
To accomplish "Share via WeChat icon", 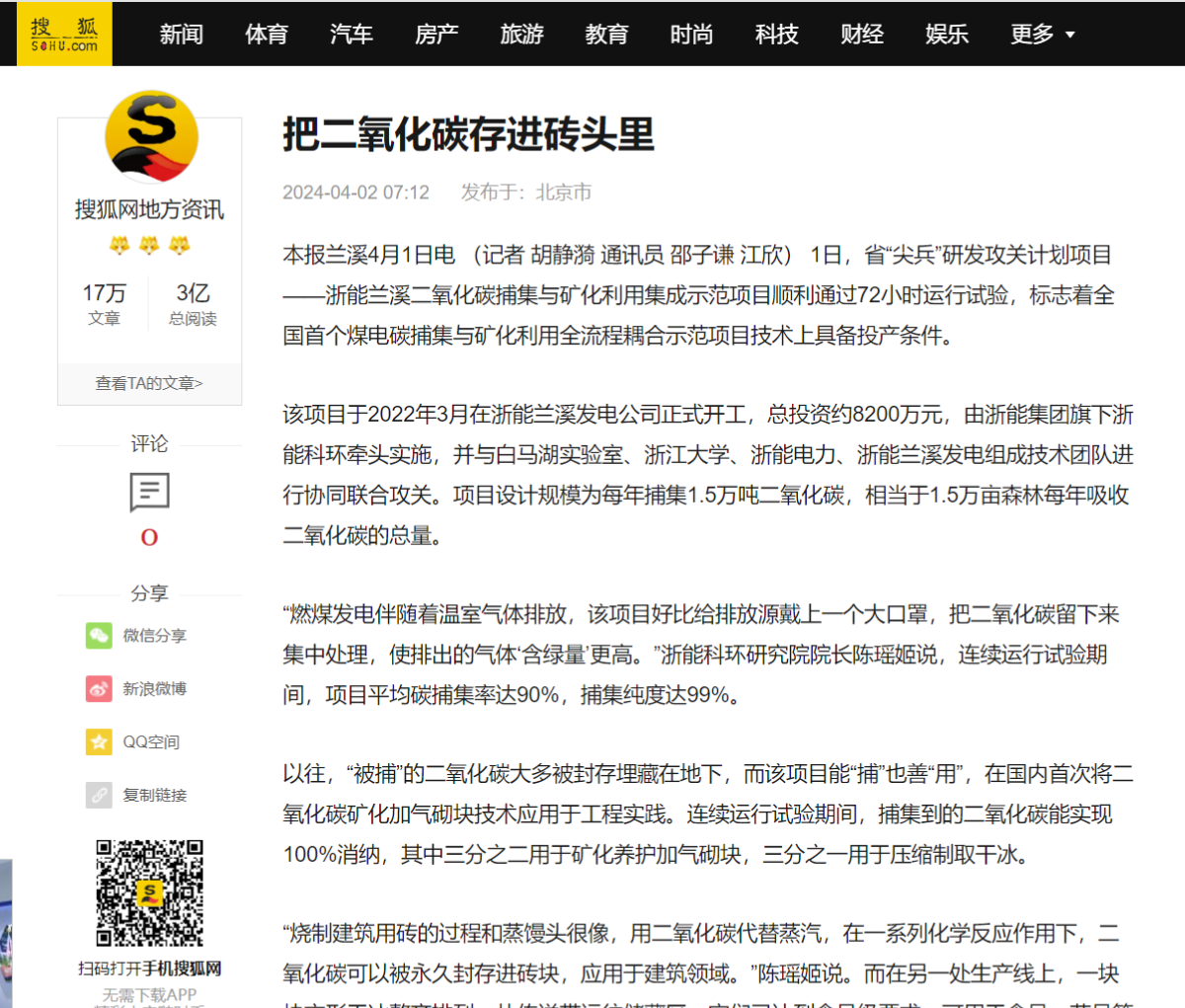I will click(99, 636).
